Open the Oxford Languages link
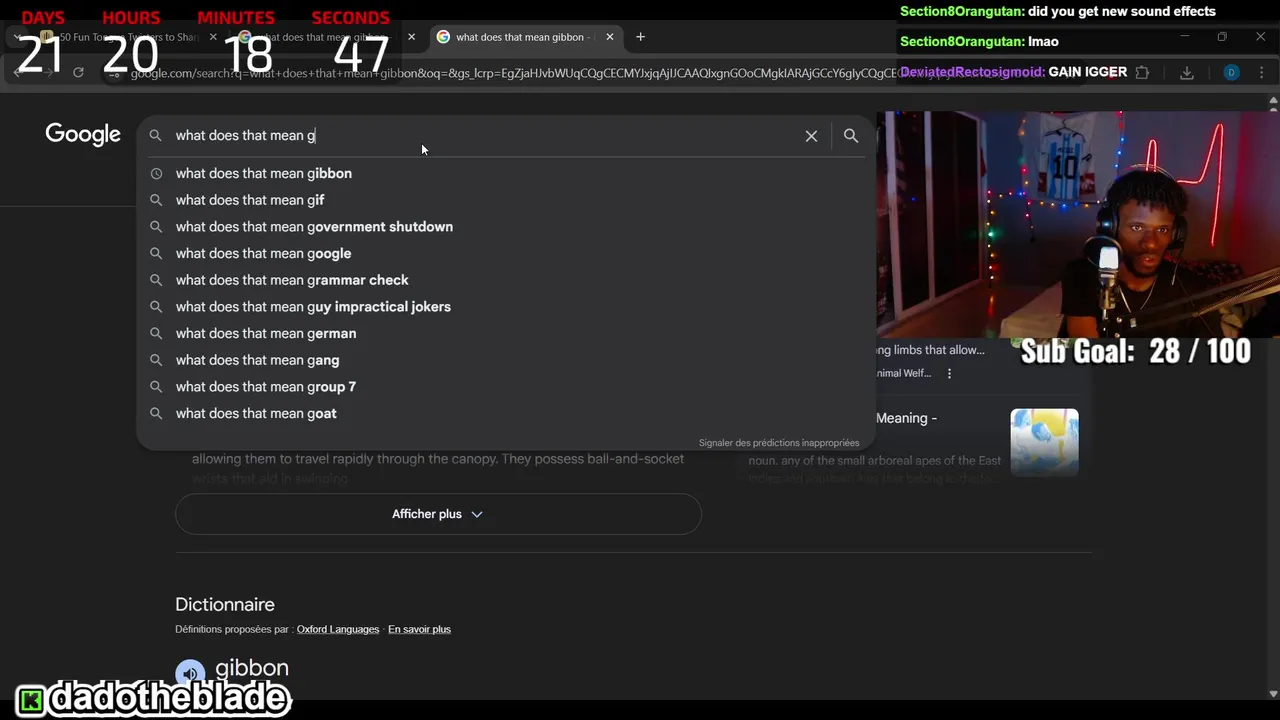The height and width of the screenshot is (720, 1280). (338, 629)
